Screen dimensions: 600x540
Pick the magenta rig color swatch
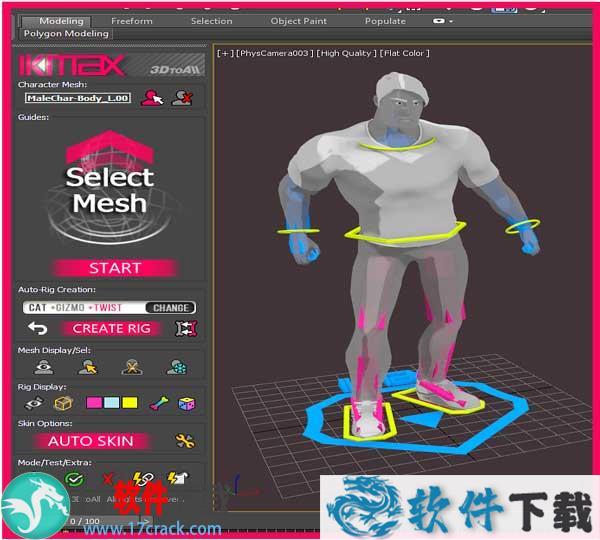coord(94,403)
